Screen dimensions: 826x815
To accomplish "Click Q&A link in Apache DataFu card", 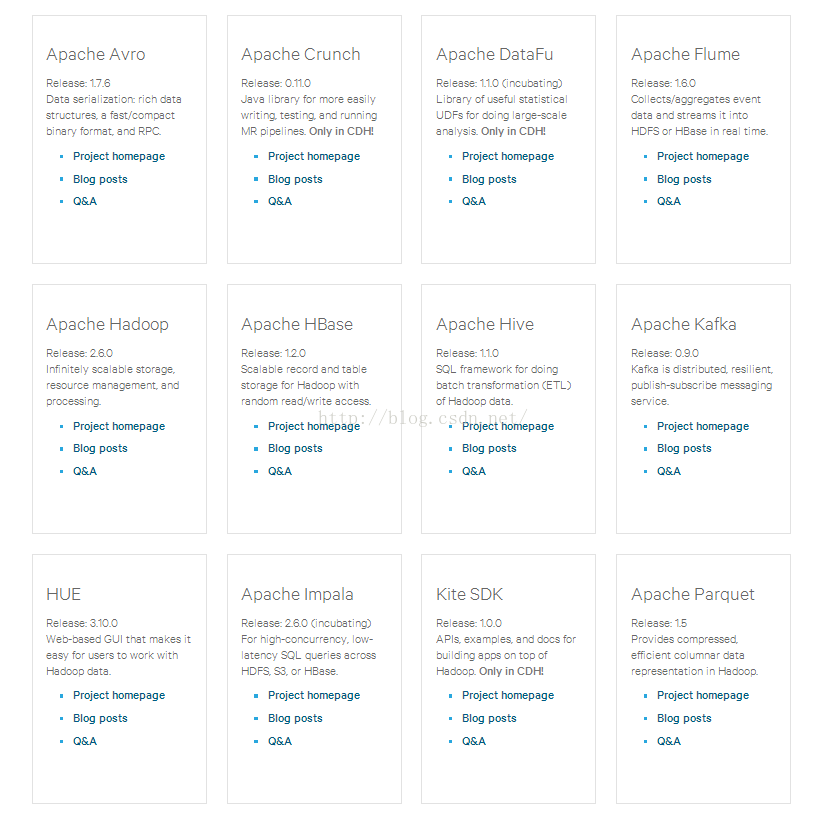I will click(474, 201).
